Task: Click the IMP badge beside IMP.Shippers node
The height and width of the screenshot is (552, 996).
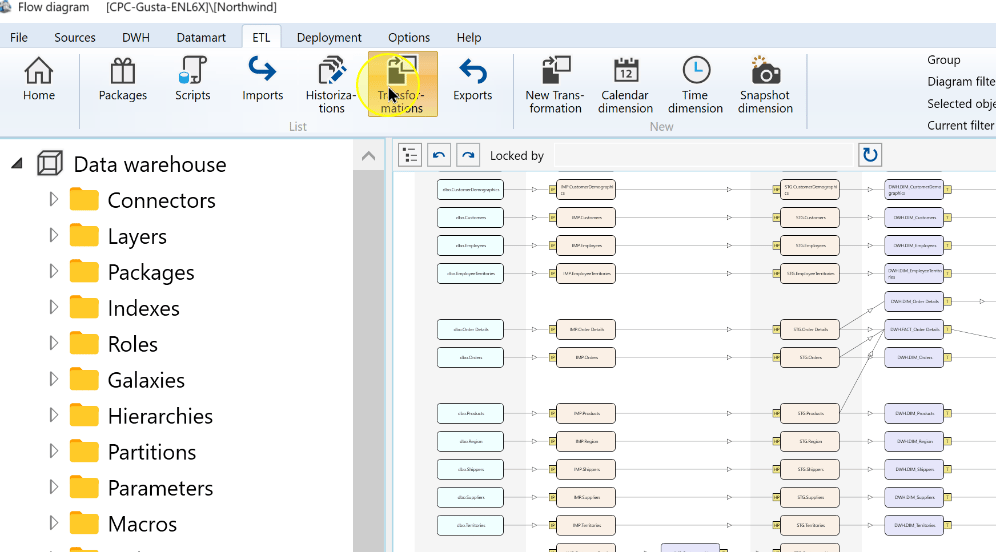Action: 552,469
